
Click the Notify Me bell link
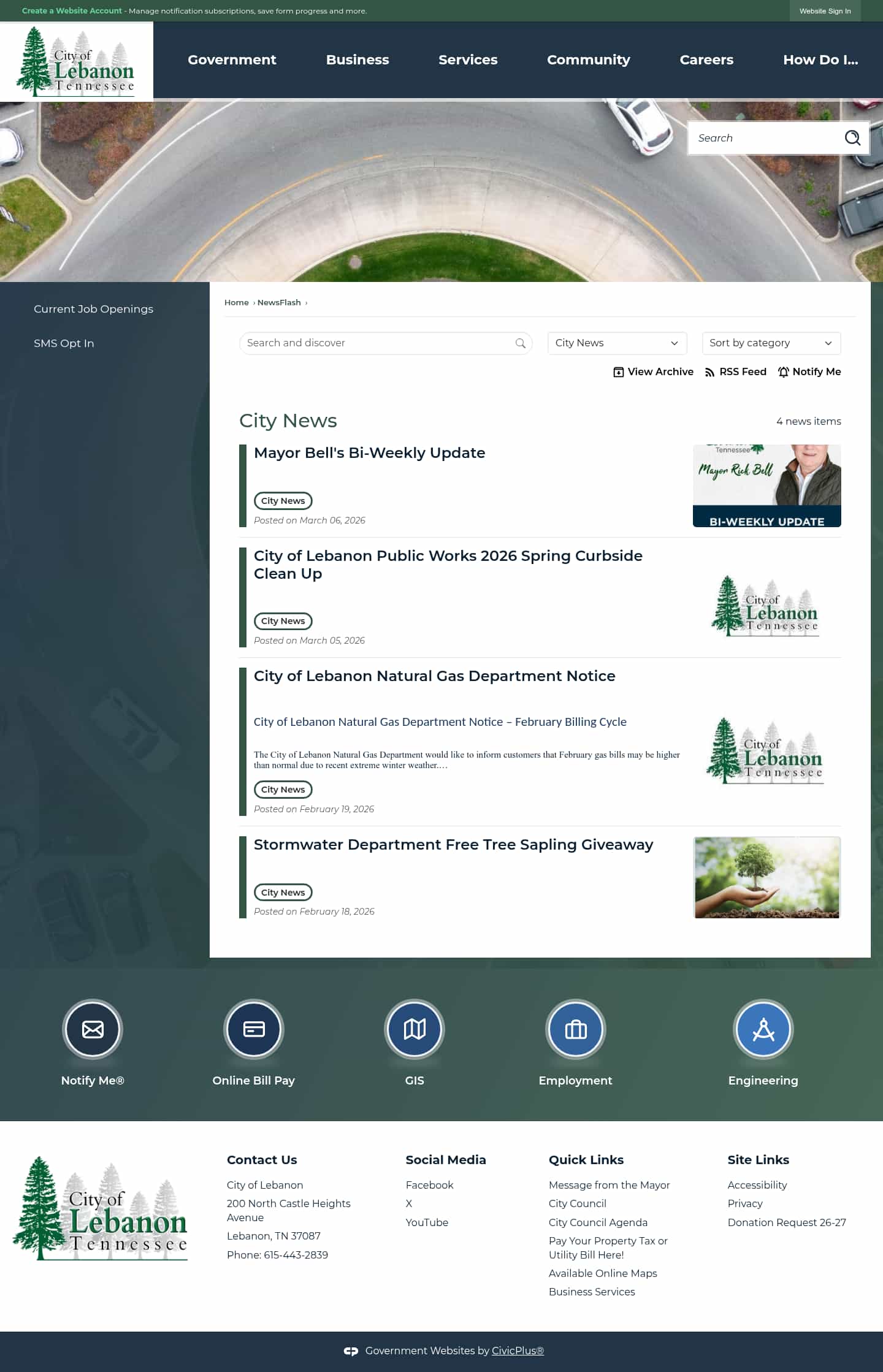(x=809, y=372)
